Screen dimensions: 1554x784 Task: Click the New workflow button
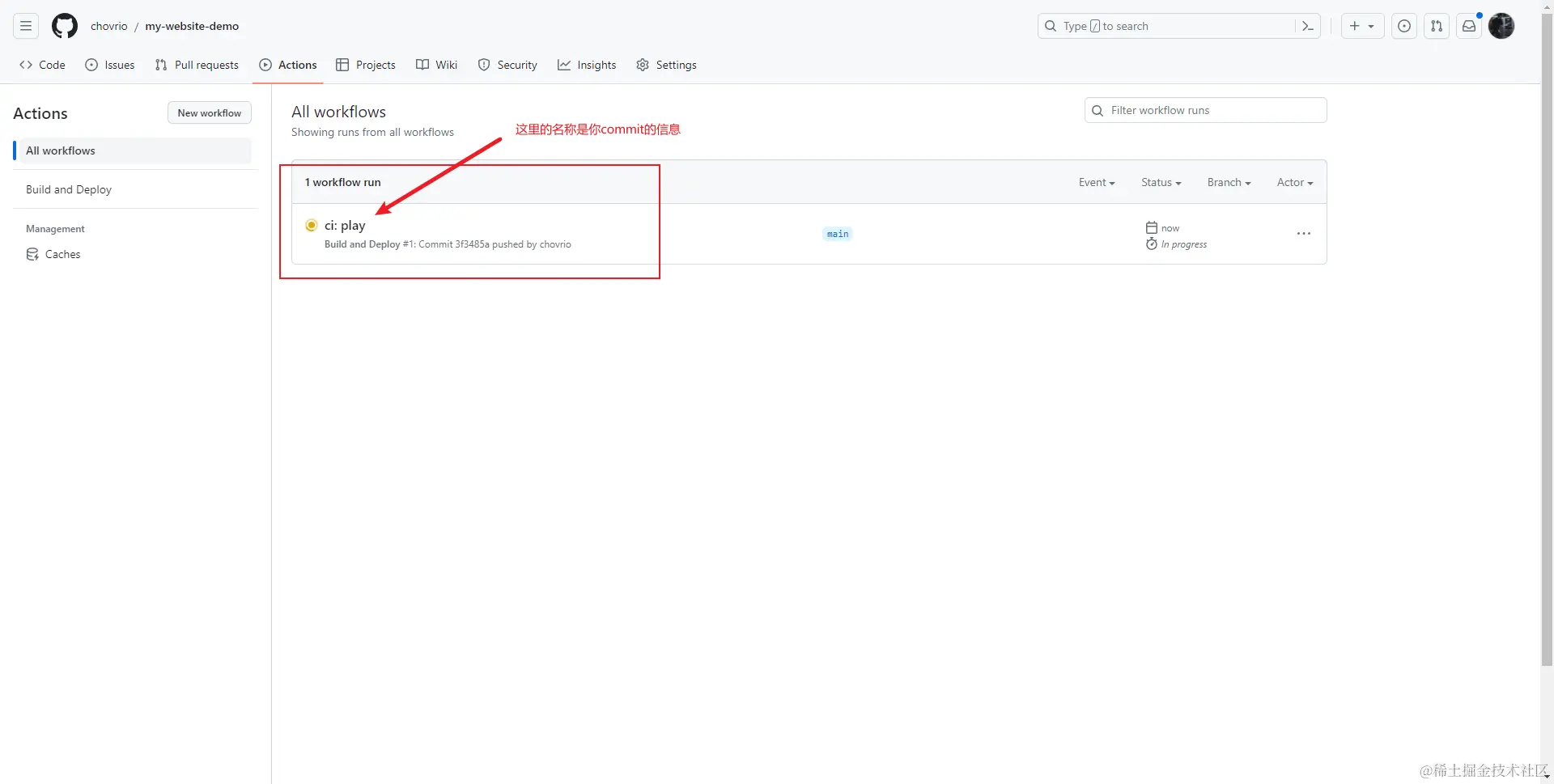pyautogui.click(x=210, y=113)
